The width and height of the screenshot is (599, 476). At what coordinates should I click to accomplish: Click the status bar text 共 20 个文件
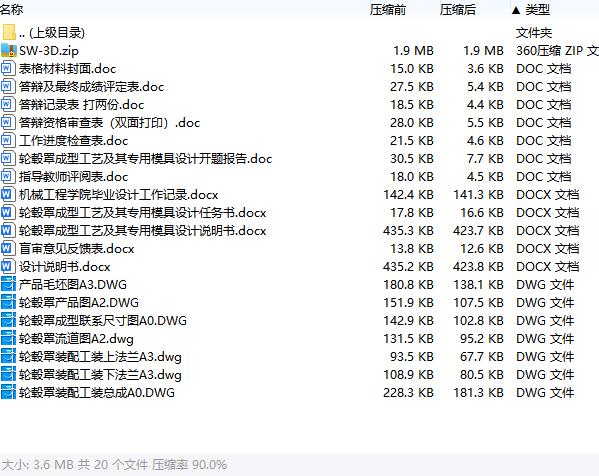[x=113, y=465]
